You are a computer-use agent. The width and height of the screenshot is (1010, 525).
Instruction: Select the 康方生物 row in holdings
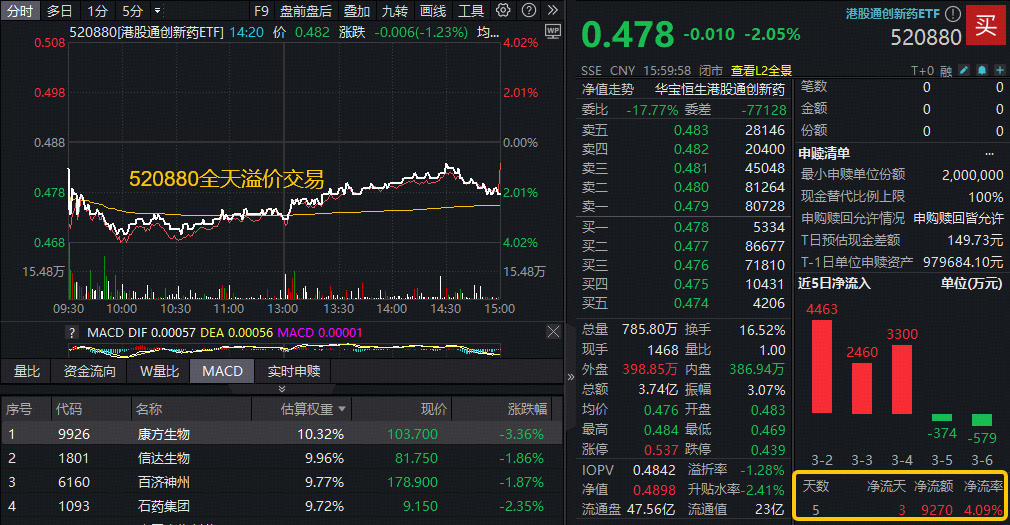[163, 434]
